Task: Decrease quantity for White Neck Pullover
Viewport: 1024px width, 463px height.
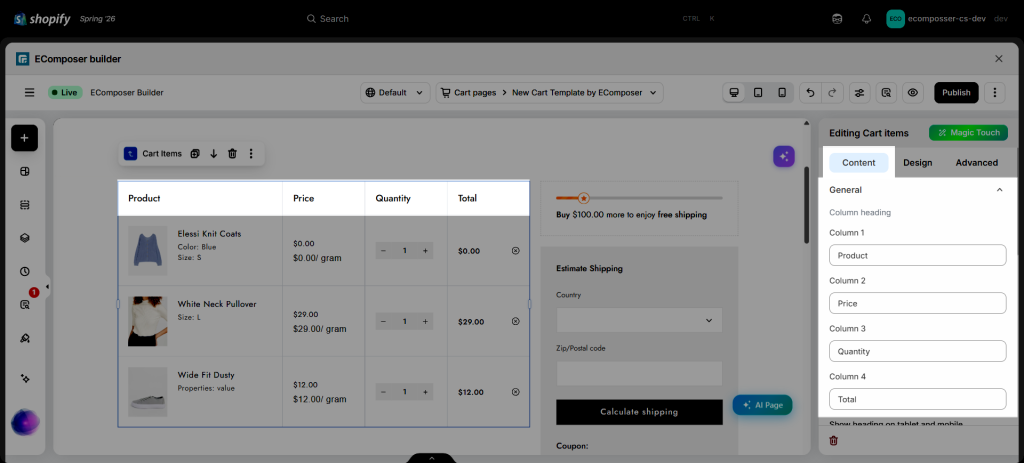Action: coord(383,321)
